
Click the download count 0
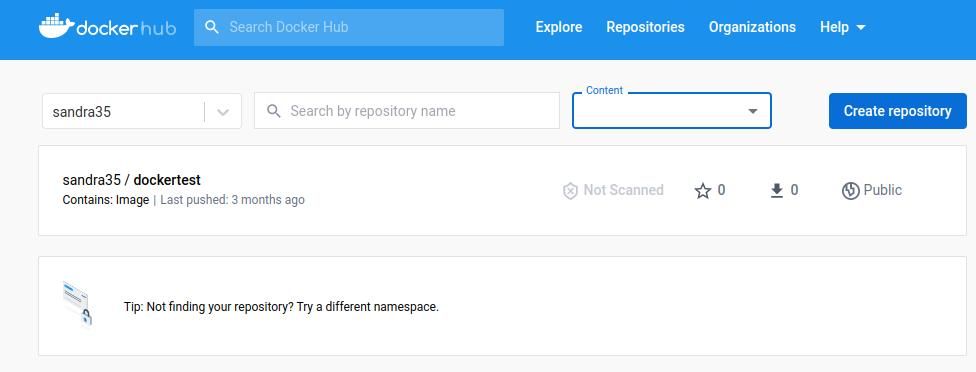tap(794, 190)
